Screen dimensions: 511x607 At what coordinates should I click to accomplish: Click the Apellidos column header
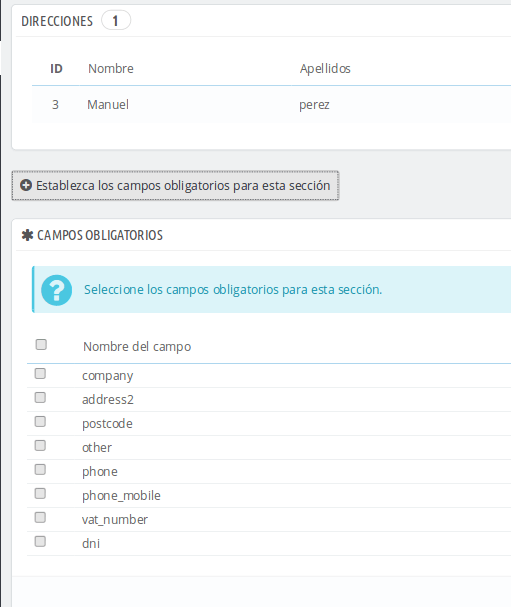(325, 69)
